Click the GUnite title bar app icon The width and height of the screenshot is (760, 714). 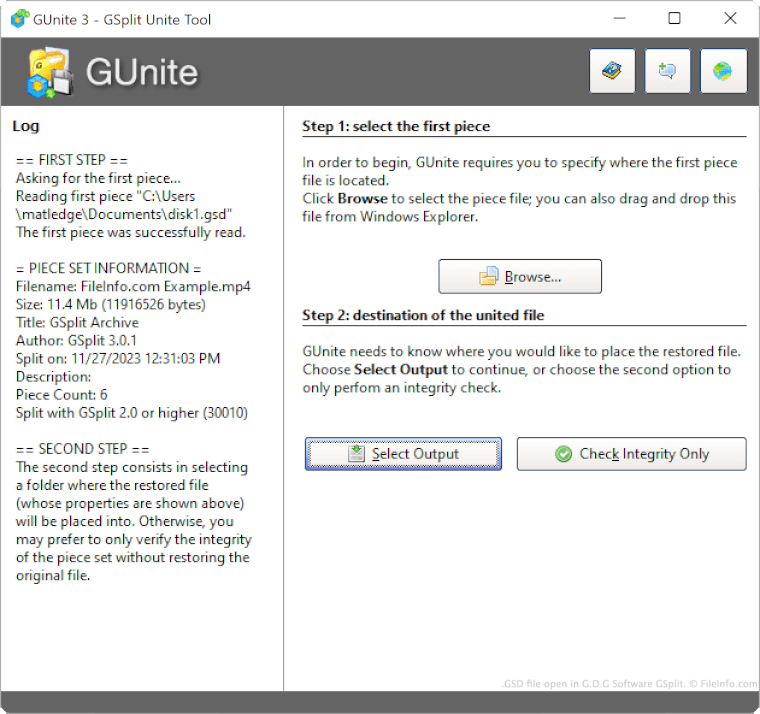pyautogui.click(x=20, y=19)
